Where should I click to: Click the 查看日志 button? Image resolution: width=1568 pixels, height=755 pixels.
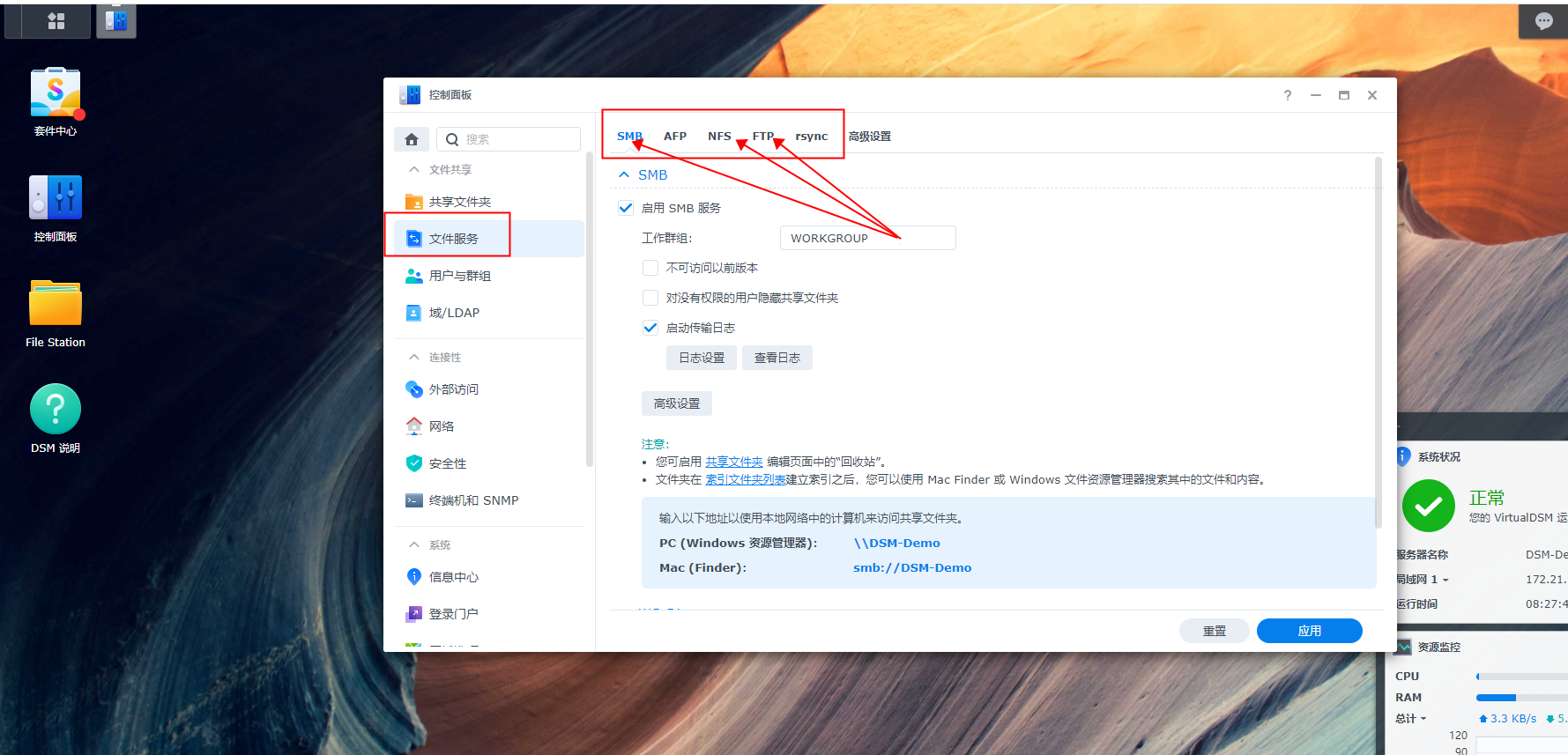click(777, 358)
